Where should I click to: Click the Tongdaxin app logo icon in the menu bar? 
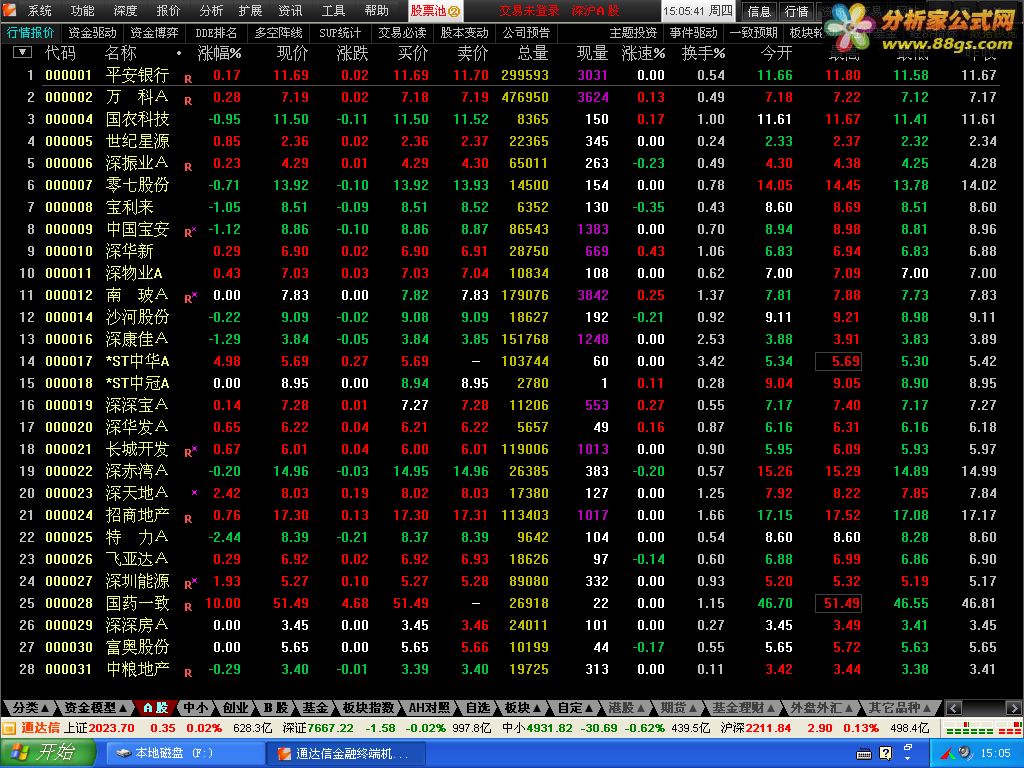pyautogui.click(x=9, y=9)
